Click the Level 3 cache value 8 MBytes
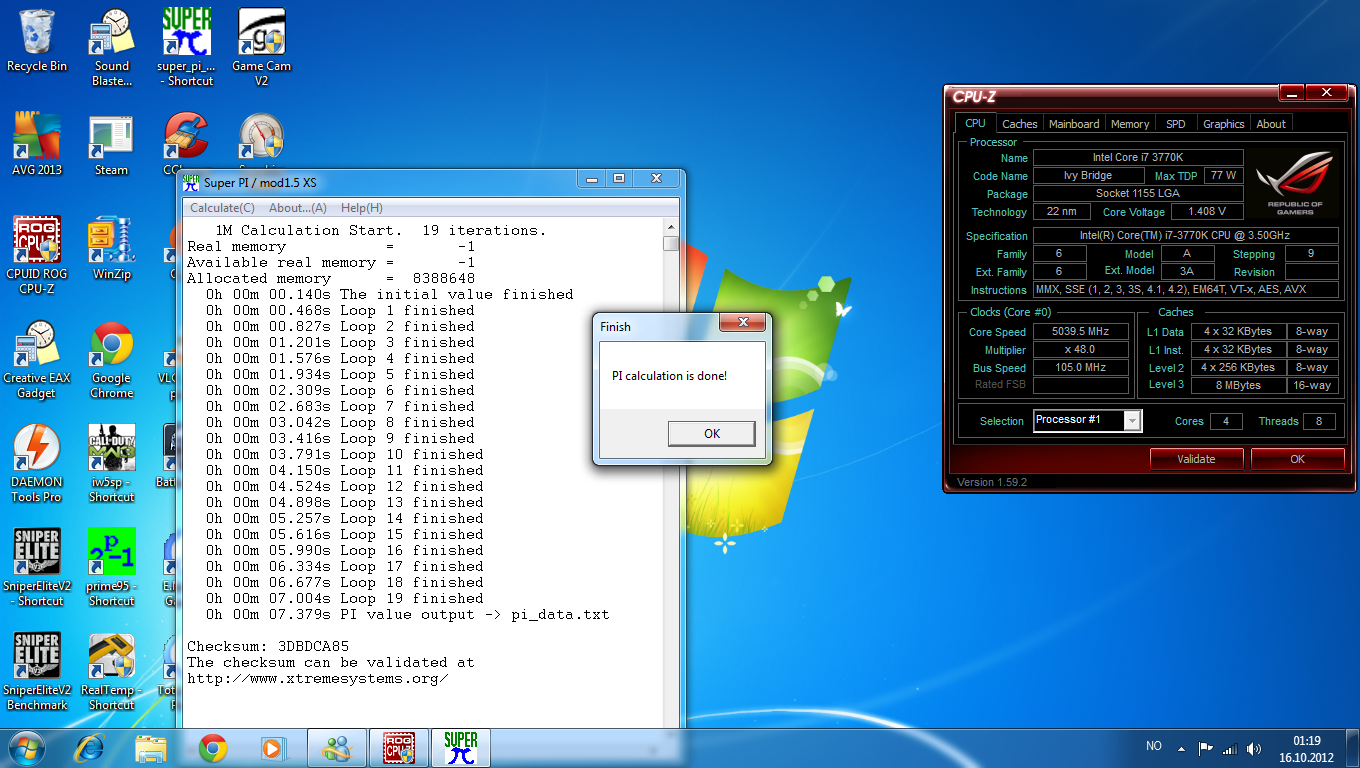The image size is (1360, 768). tap(1239, 385)
